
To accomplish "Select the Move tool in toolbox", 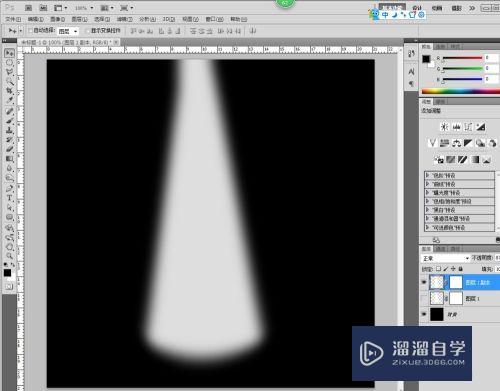I will click(9, 53).
